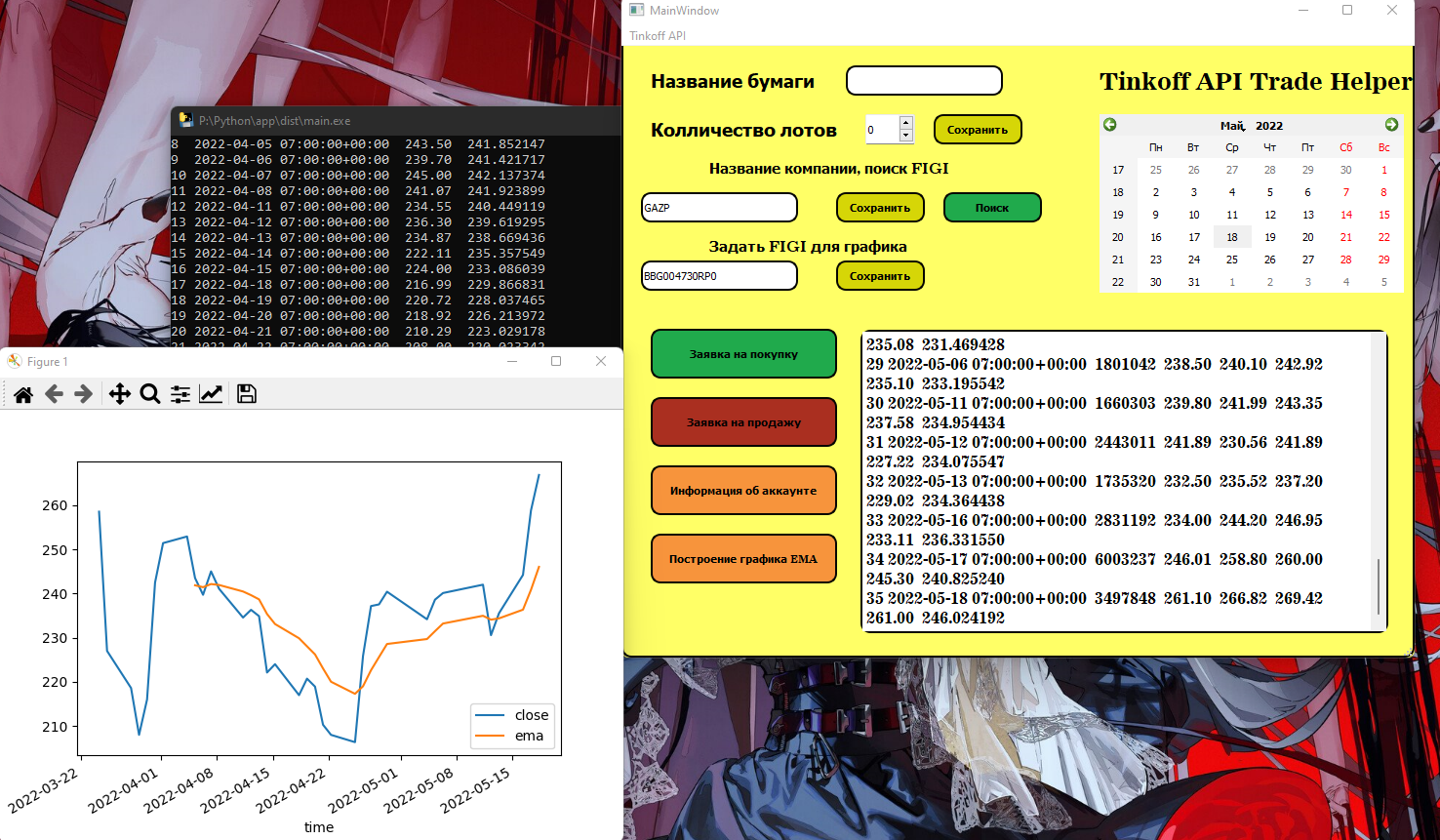Increase lot count with spinbox up arrow

[905, 123]
